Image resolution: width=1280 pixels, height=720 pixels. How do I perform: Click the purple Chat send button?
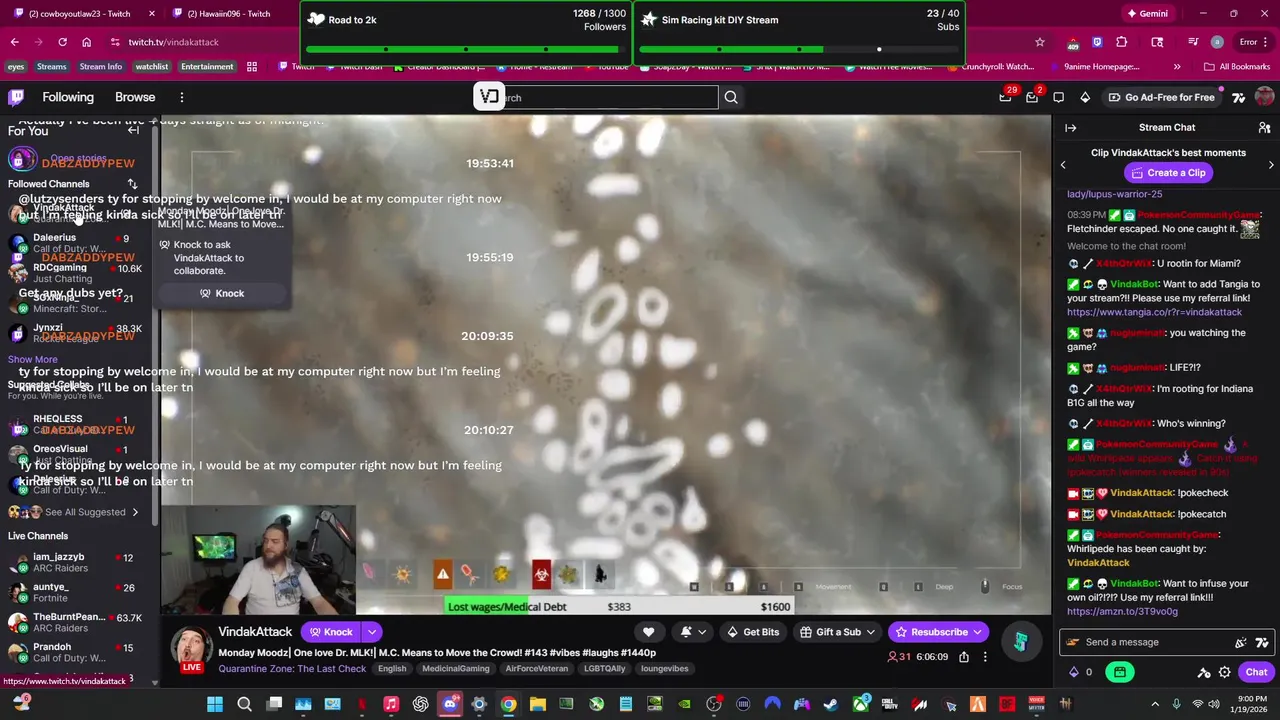(1256, 672)
